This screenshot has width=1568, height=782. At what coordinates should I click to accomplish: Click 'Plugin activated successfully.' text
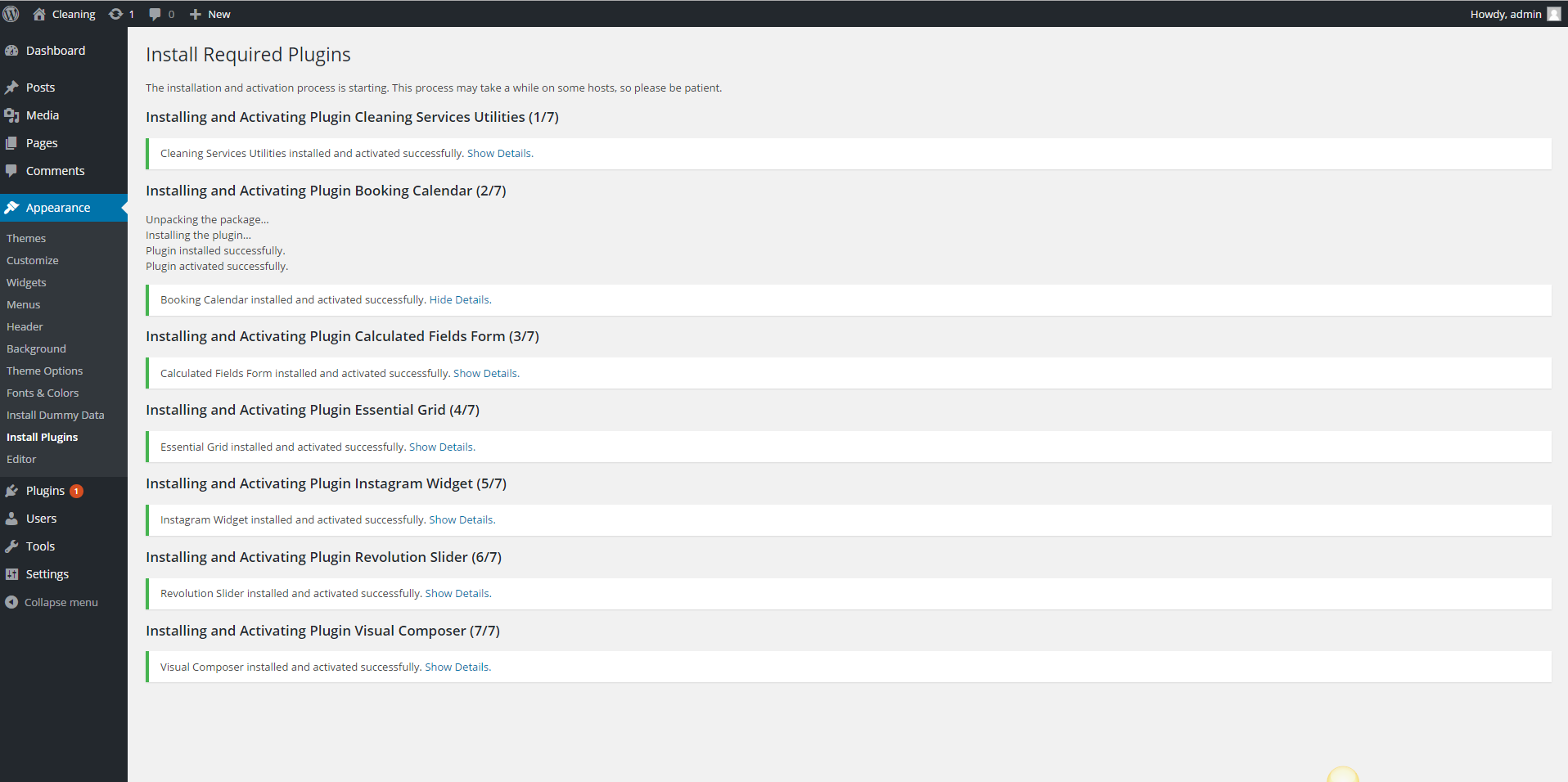[217, 266]
